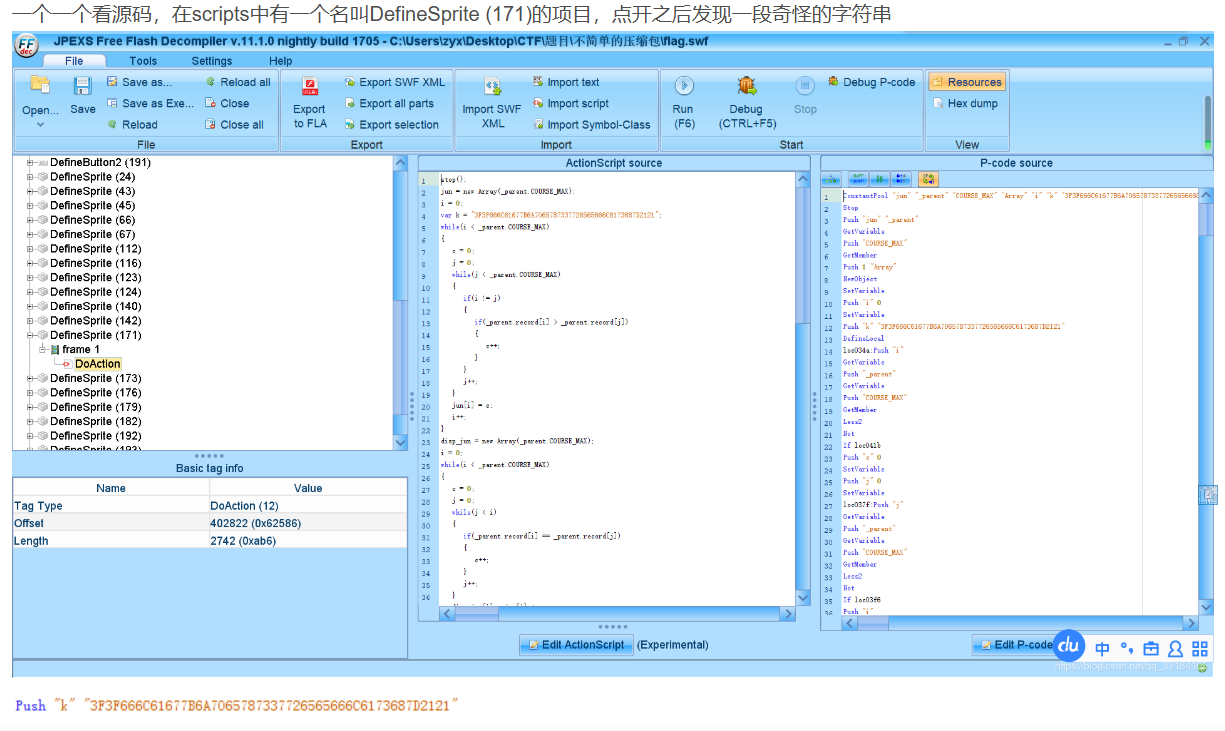Collapse the DefineSprite (171) tree node
This screenshot has height=731, width=1225.
30,335
